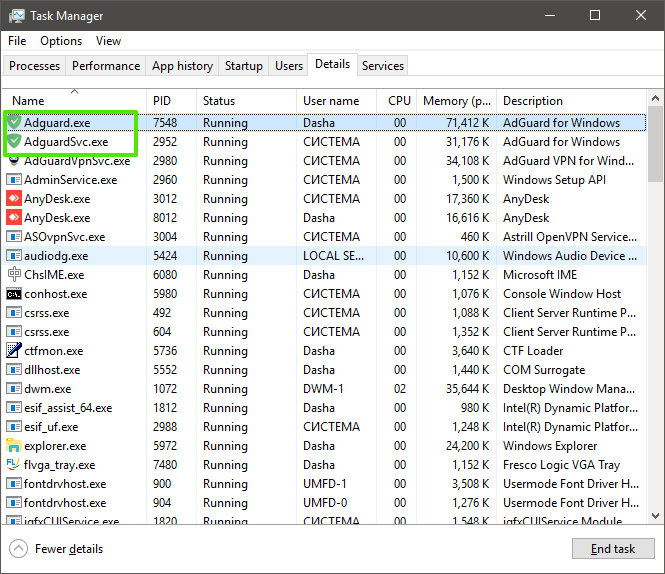Click the fontdrvhost.exe icon with PID 900
The image size is (665, 574).
click(x=14, y=484)
